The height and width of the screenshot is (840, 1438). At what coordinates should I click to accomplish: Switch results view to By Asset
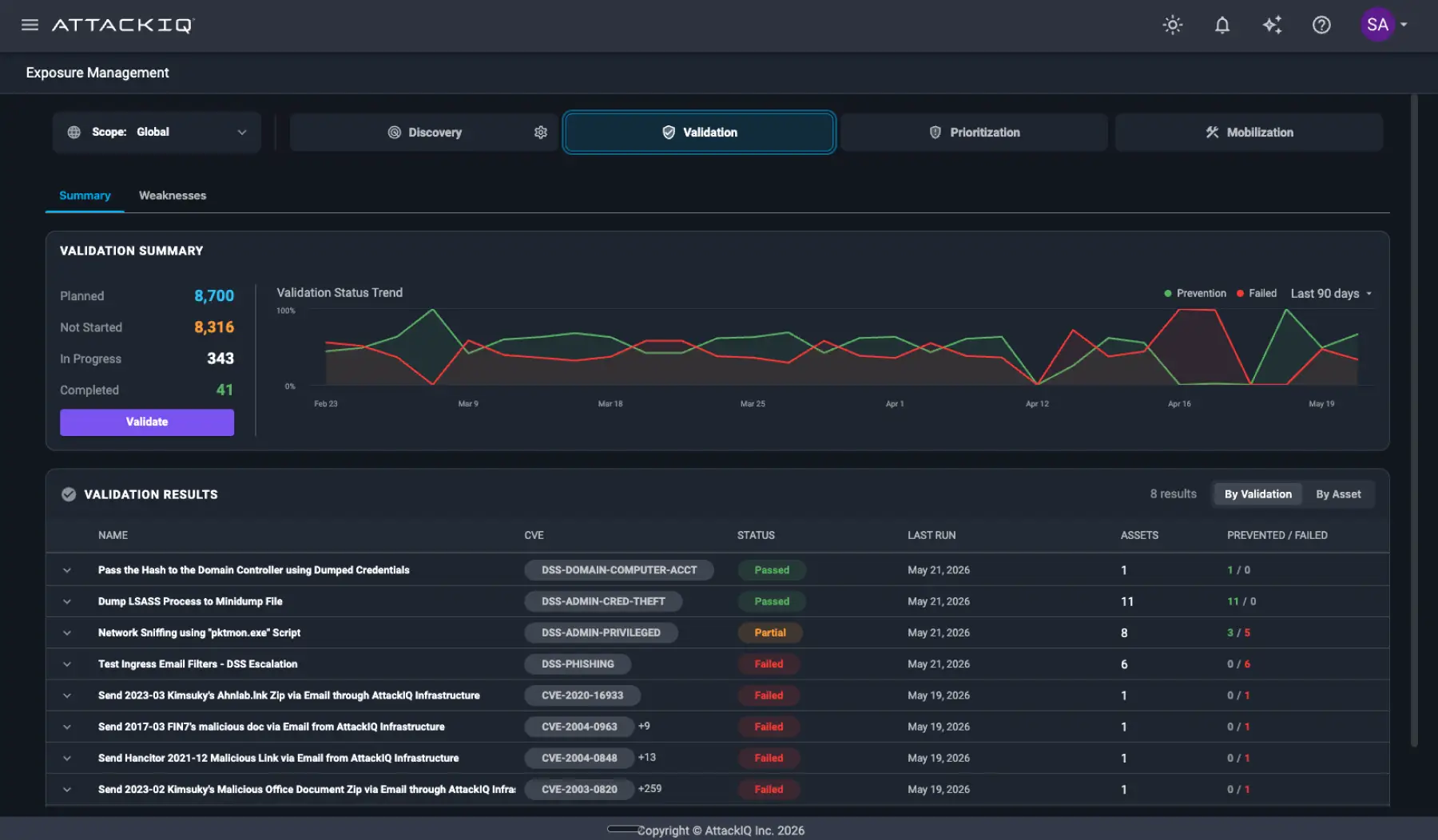click(1338, 494)
